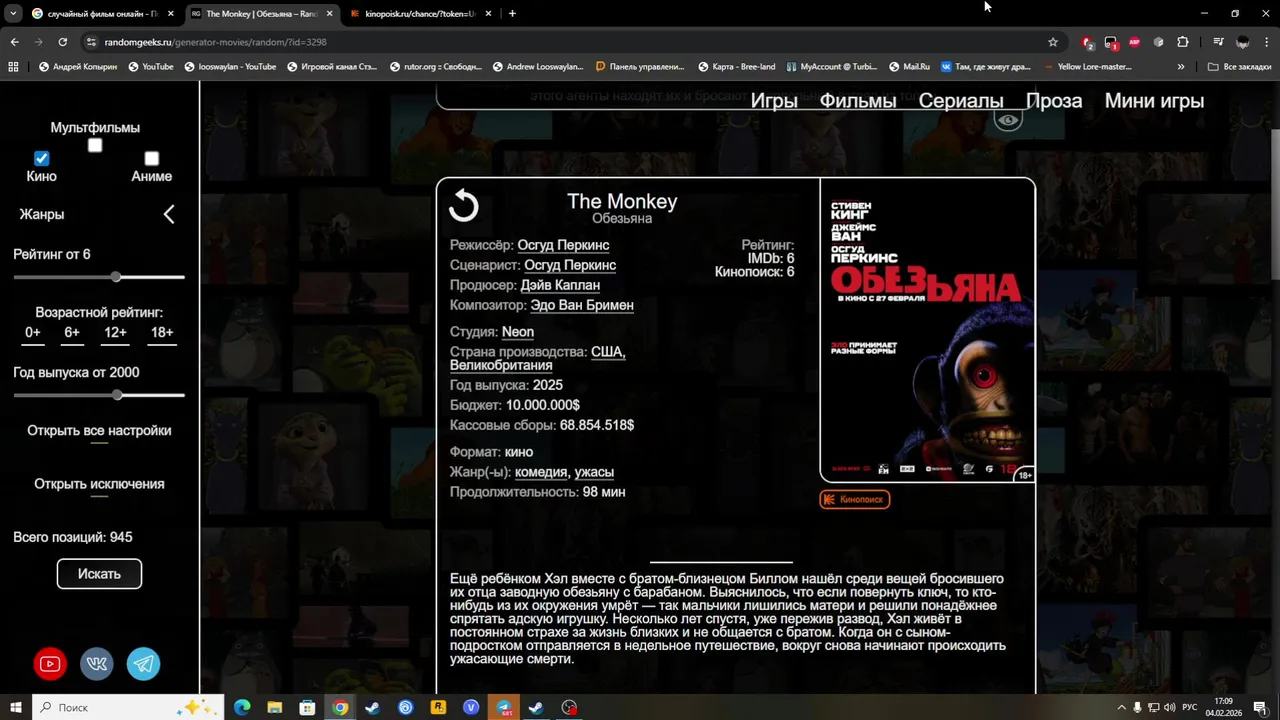This screenshot has width=1280, height=720.
Task: Open the Chrome extensions puzzle icon
Action: coord(1183,42)
